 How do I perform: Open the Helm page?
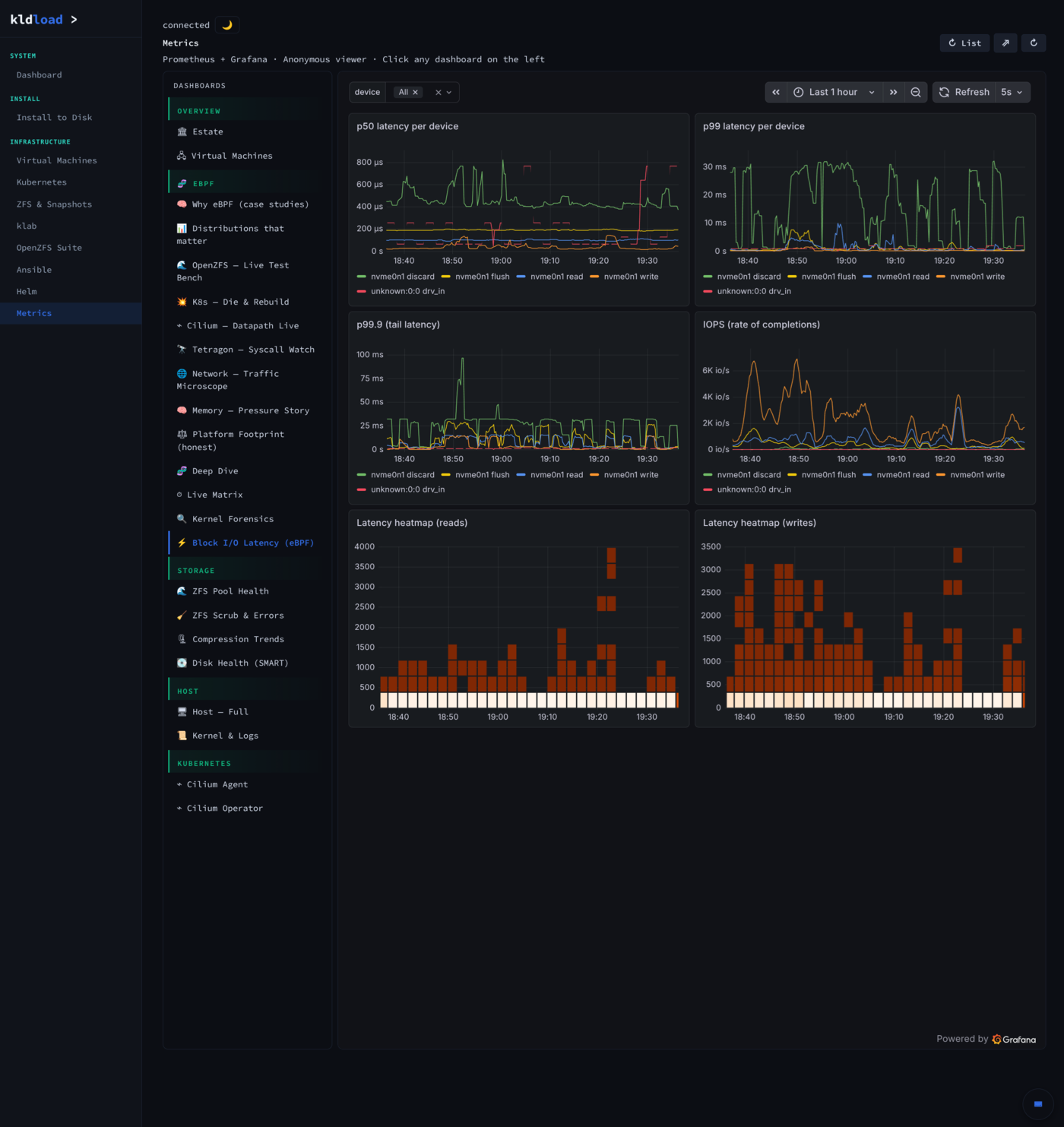click(71, 292)
